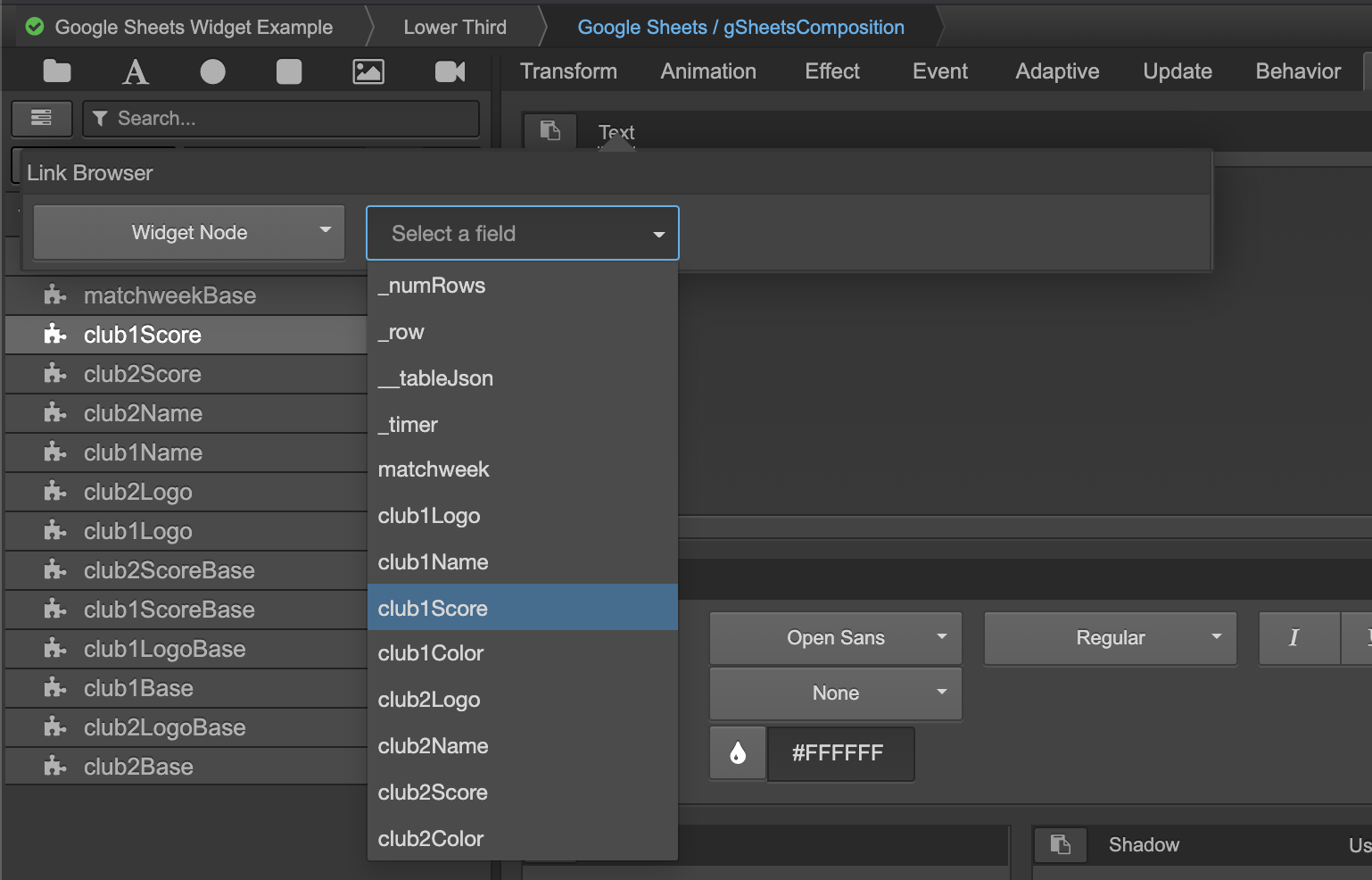This screenshot has width=1372, height=880.
Task: Click the #FFFFFF color hex field
Action: pyautogui.click(x=839, y=753)
